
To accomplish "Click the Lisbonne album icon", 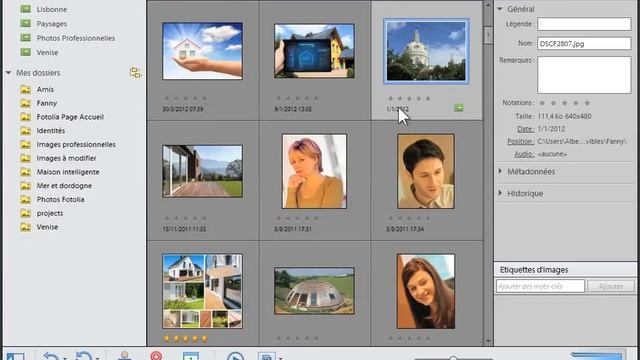I will [x=26, y=9].
